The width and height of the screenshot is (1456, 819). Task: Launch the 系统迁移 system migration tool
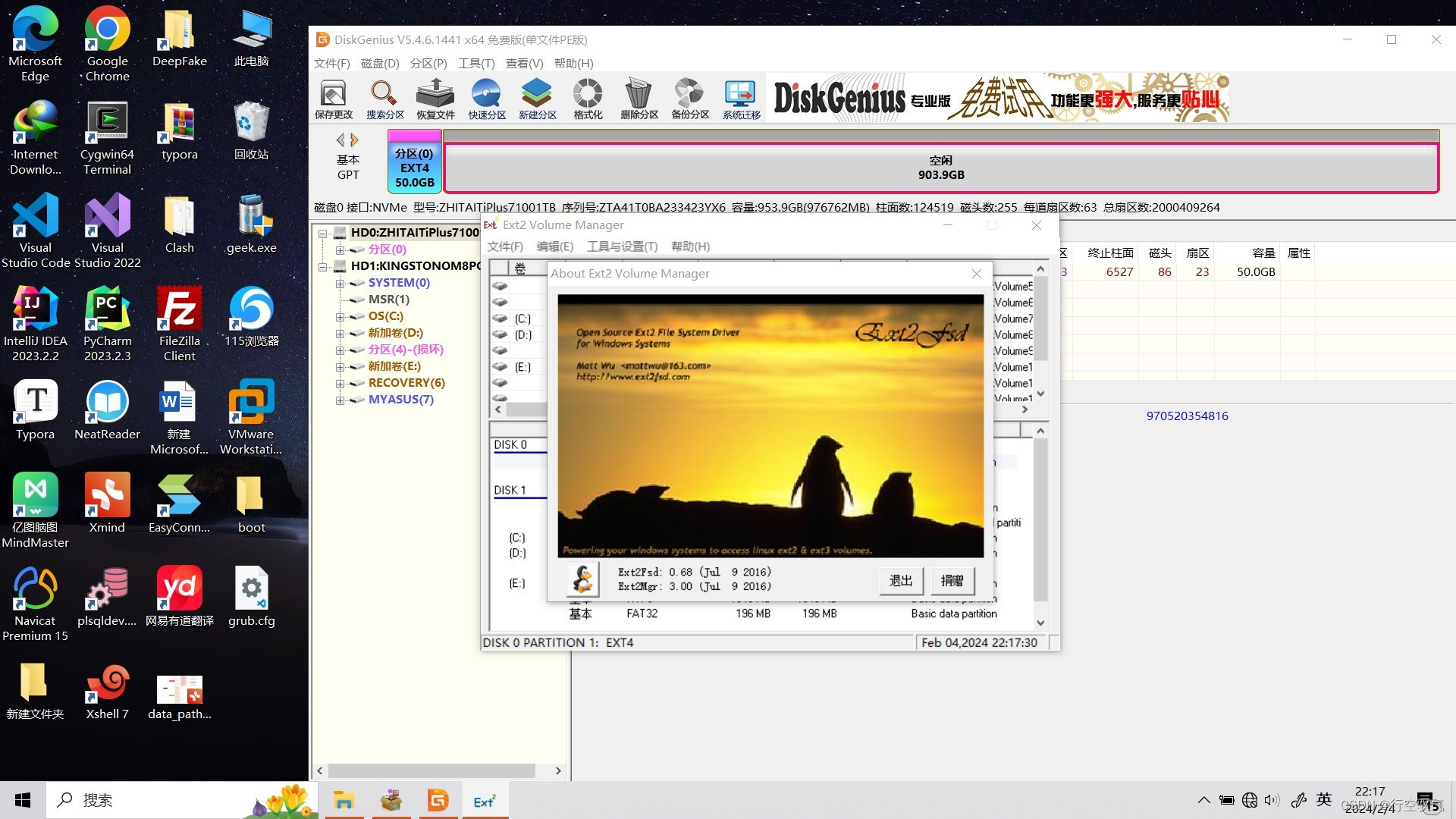click(x=741, y=99)
